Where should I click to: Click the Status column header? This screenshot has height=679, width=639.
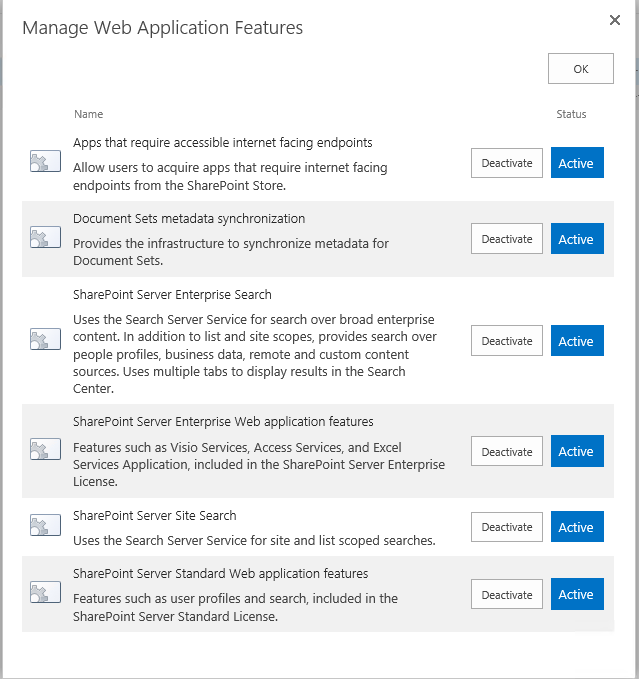point(571,114)
